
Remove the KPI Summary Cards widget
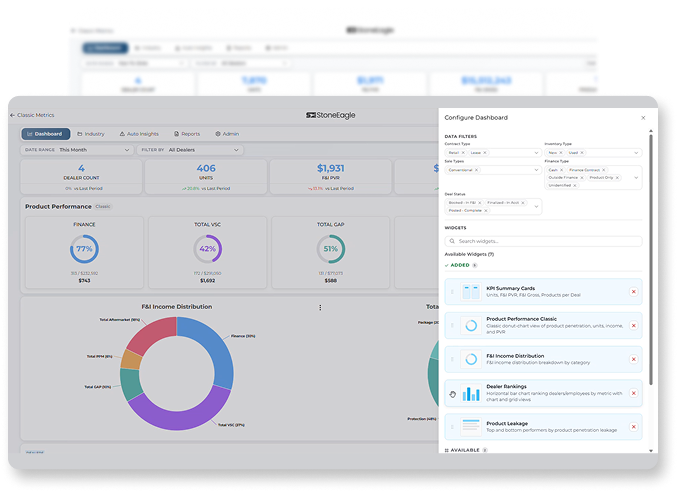pyautogui.click(x=633, y=291)
